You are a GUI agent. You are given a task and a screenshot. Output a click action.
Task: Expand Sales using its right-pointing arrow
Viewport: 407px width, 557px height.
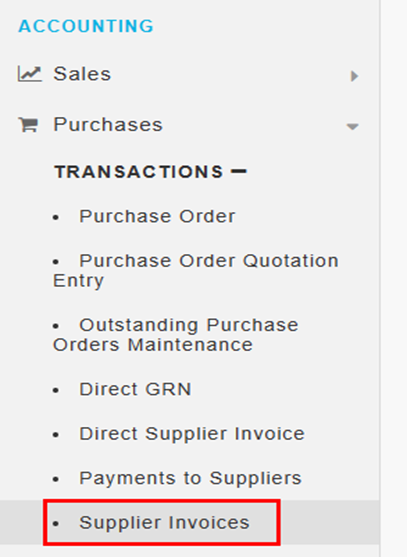tap(354, 76)
